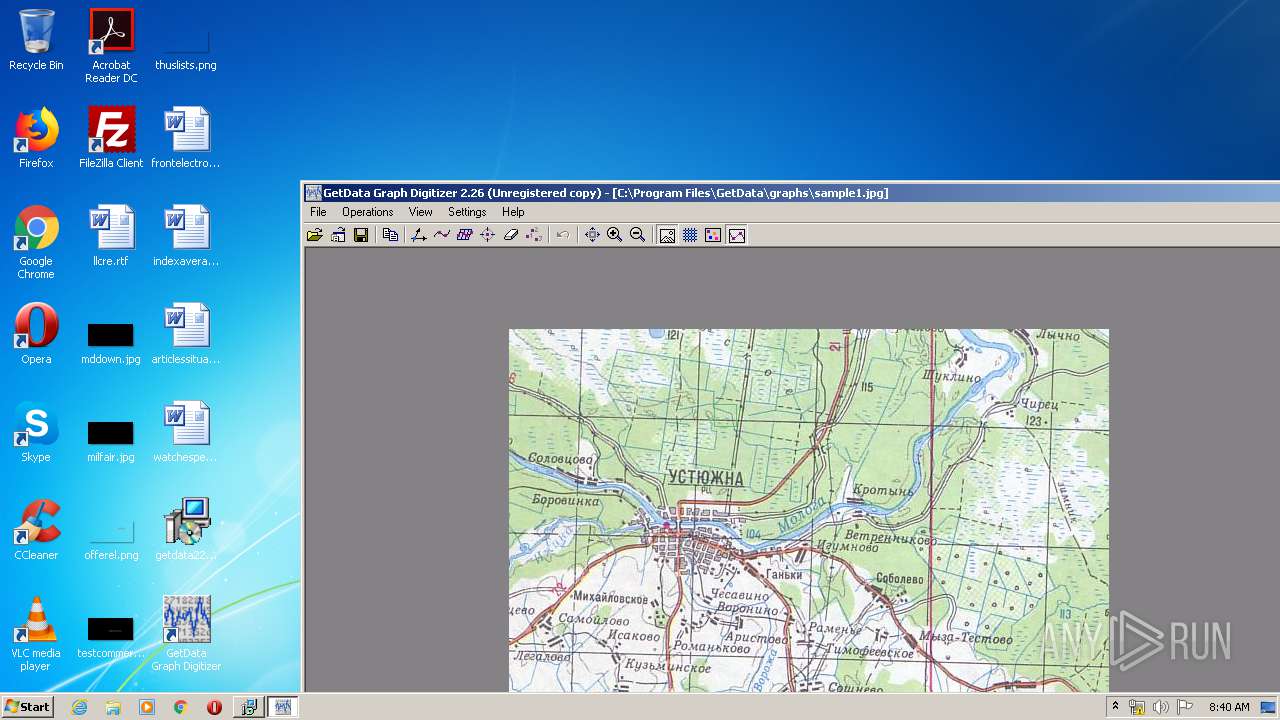
Task: Click the show desktop button
Action: [x=1269, y=707]
